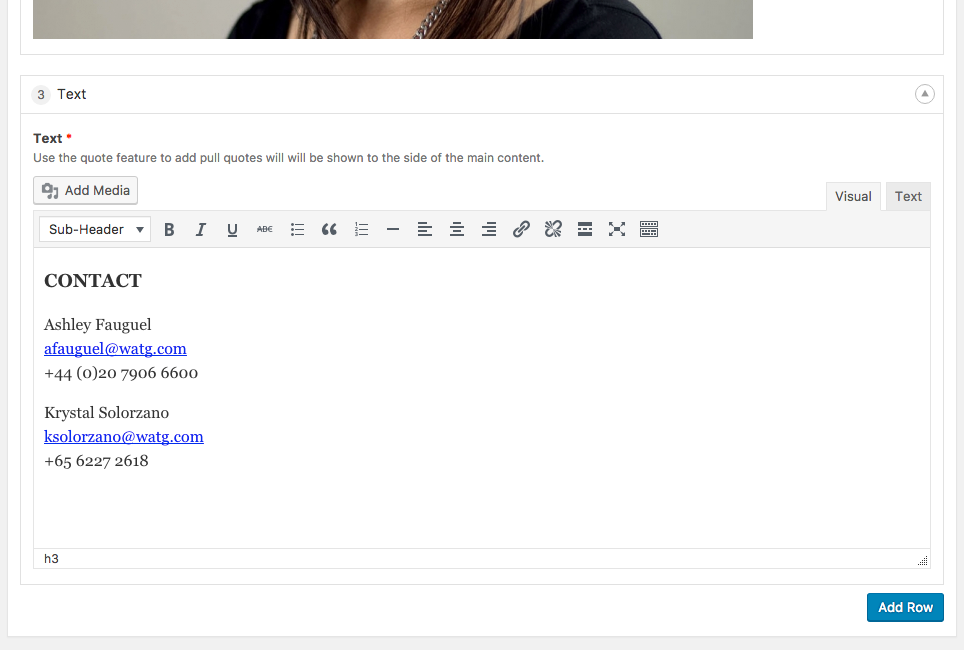
Task: Click the insert/edit link icon
Action: tap(521, 230)
